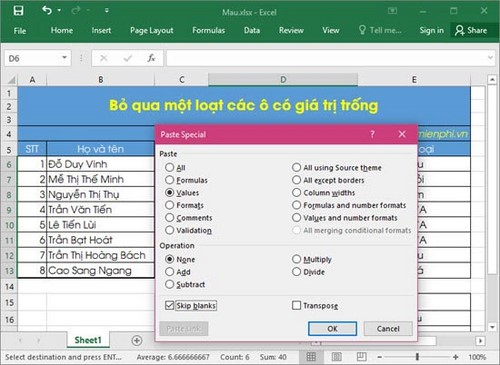500x365 pixels.
Task: Select the Validation radio button
Action: coord(170,230)
